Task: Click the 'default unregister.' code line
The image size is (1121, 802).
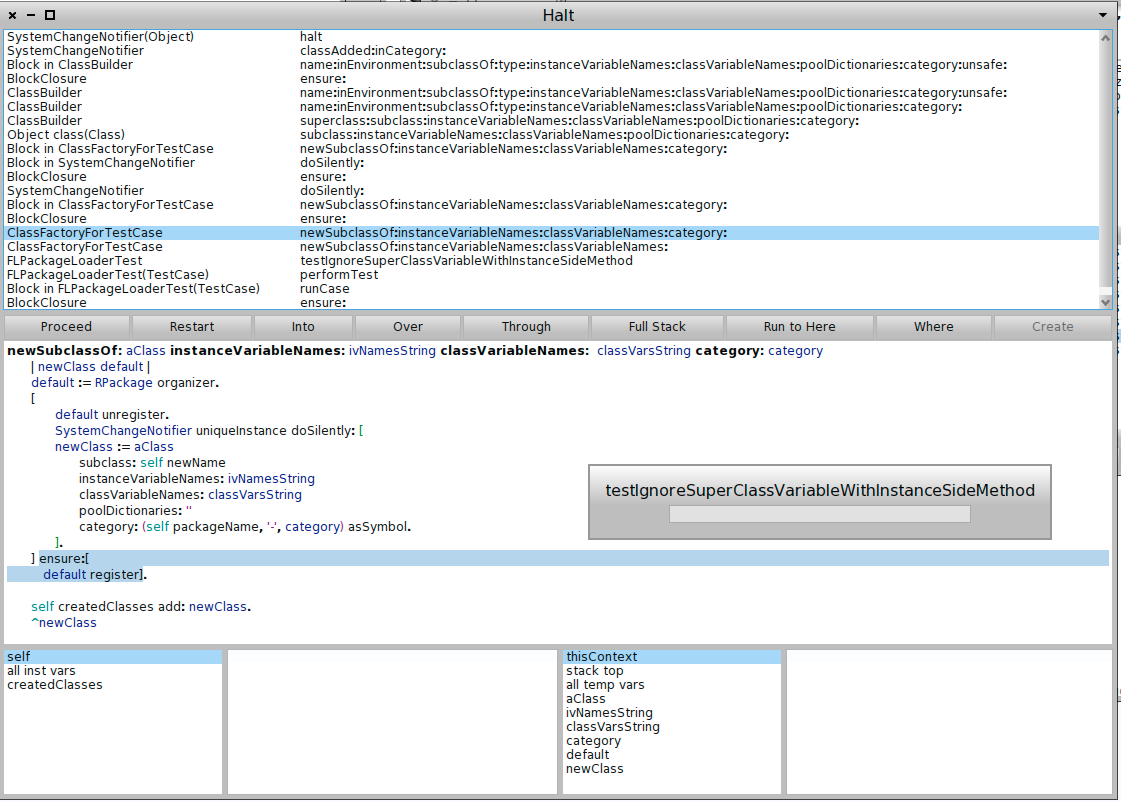Action: tap(112, 415)
